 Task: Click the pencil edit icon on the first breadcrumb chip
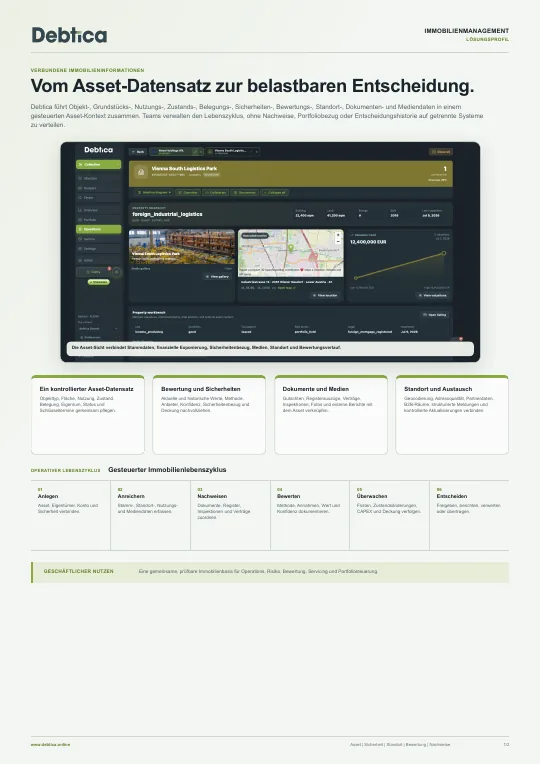tap(195, 152)
